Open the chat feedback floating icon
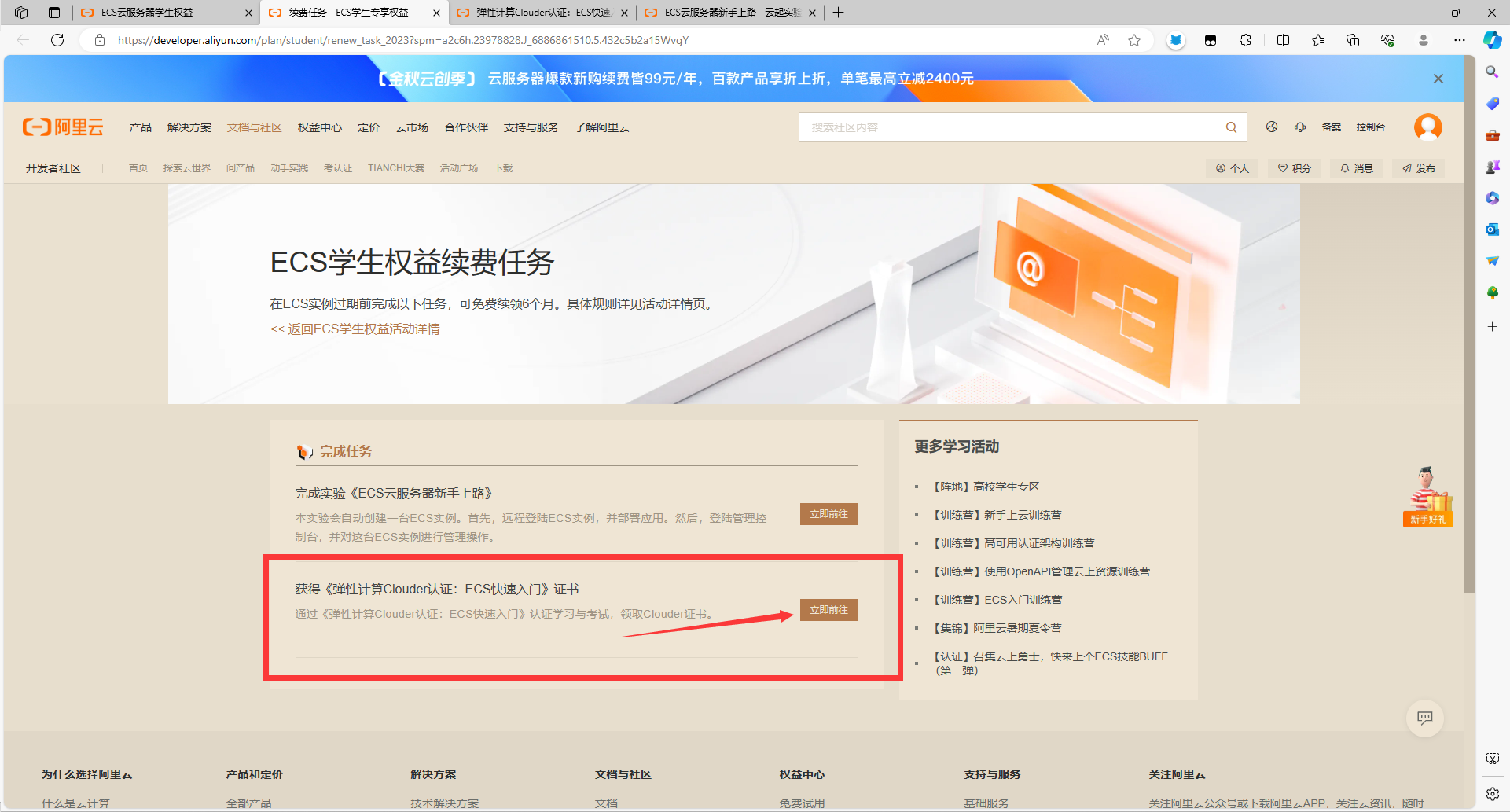This screenshot has width=1510, height=812. [x=1424, y=718]
